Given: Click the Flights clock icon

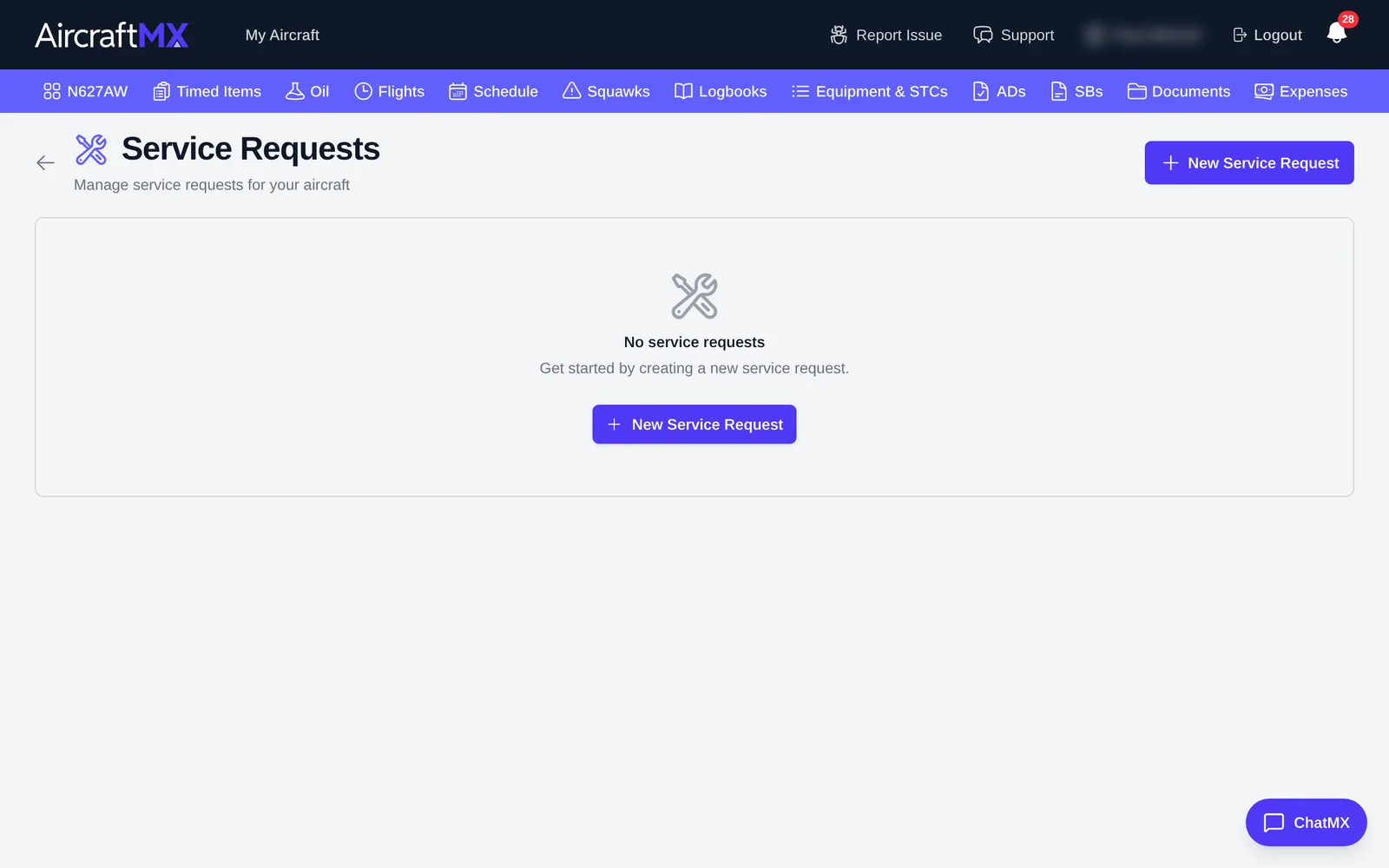Looking at the screenshot, I should pos(363,91).
